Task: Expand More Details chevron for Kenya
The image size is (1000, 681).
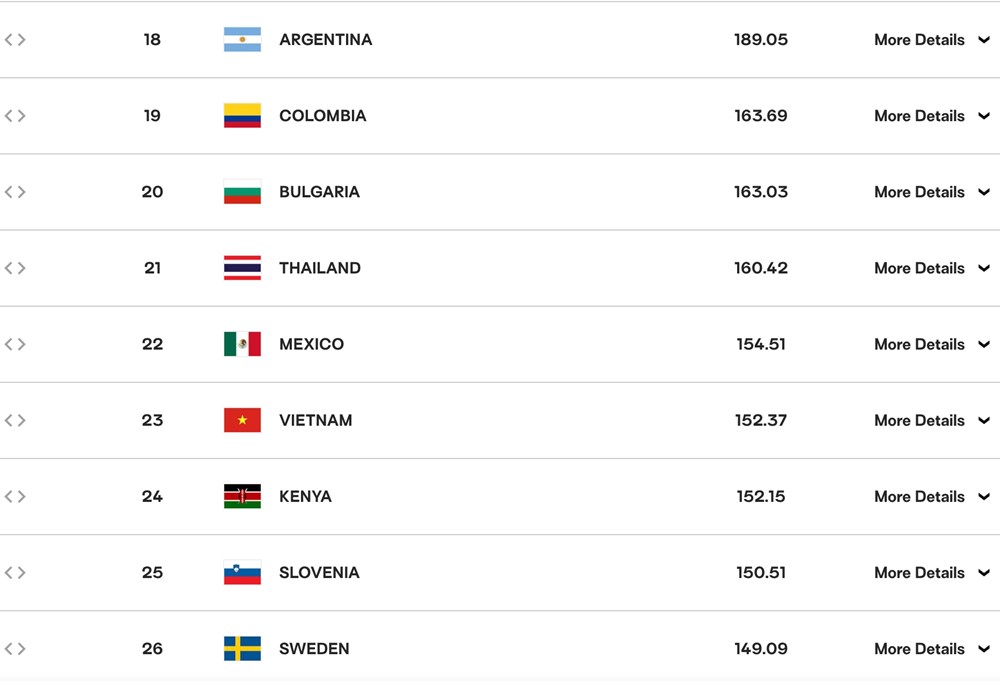Action: (984, 496)
